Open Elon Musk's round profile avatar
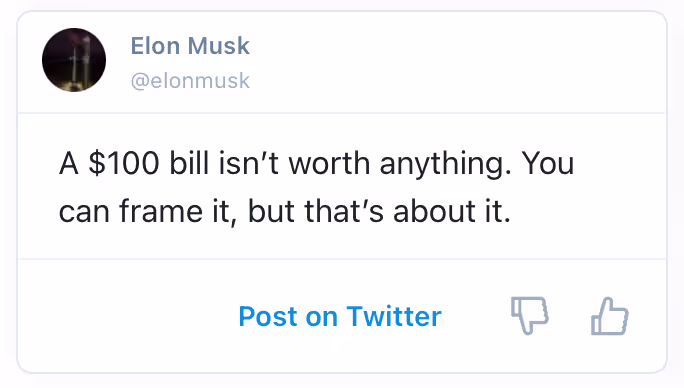 (x=74, y=60)
